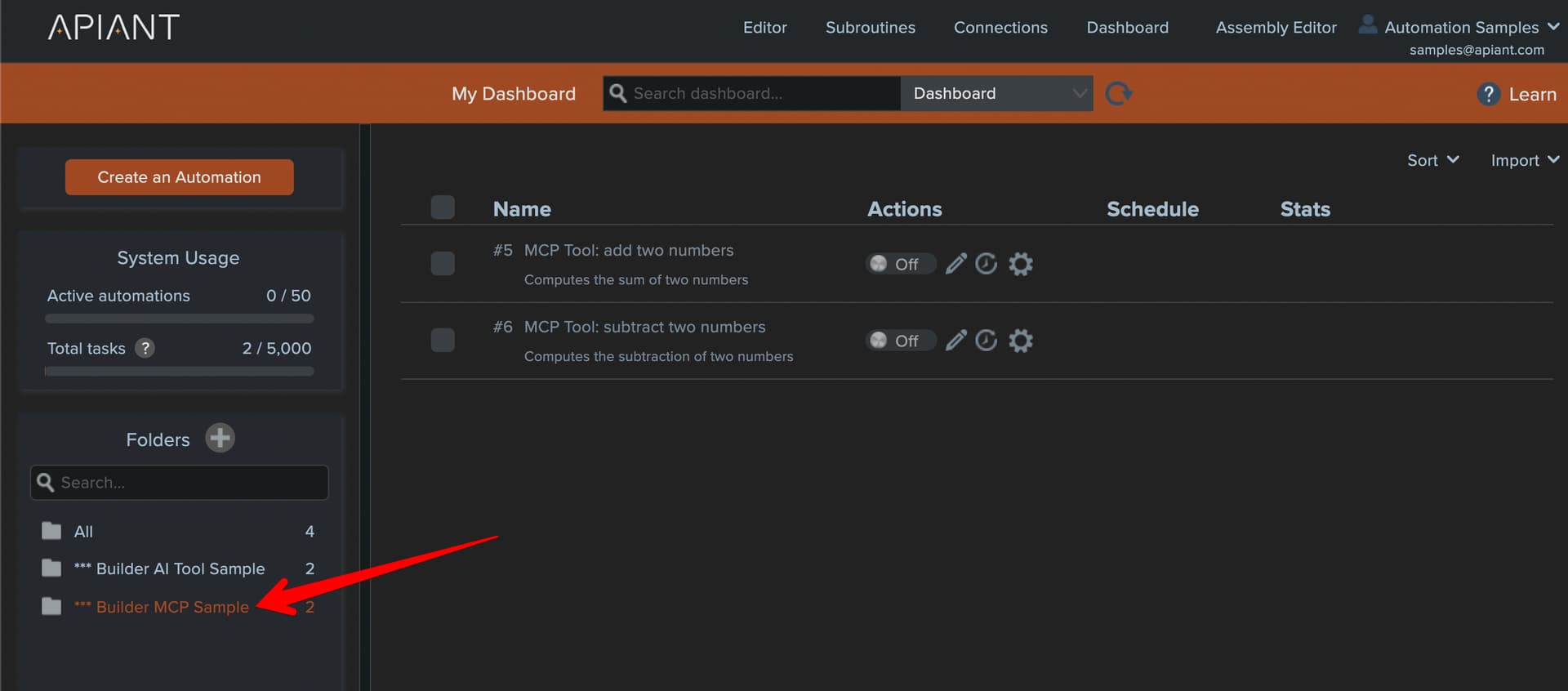Open the Dashboard scope dropdown
The image size is (1568, 691).
[x=996, y=93]
